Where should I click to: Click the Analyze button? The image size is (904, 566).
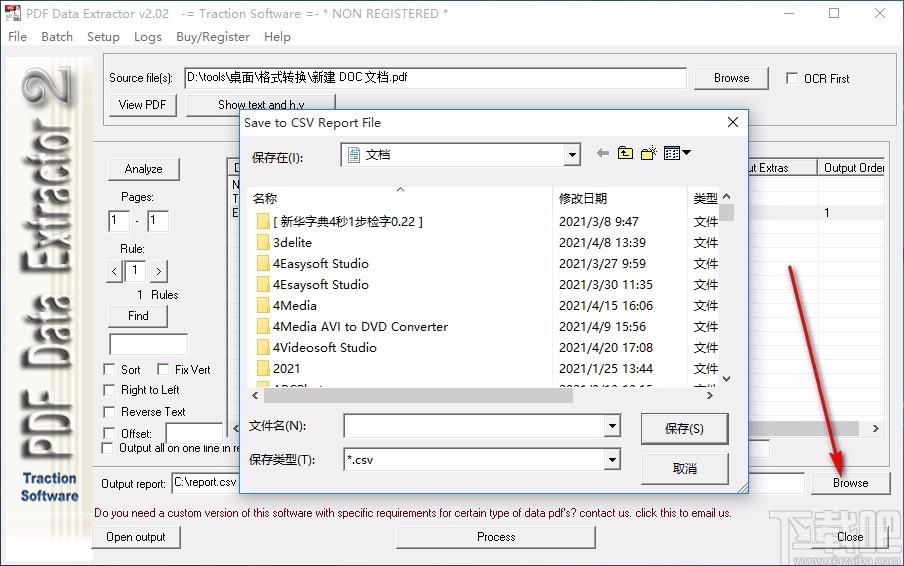(144, 169)
